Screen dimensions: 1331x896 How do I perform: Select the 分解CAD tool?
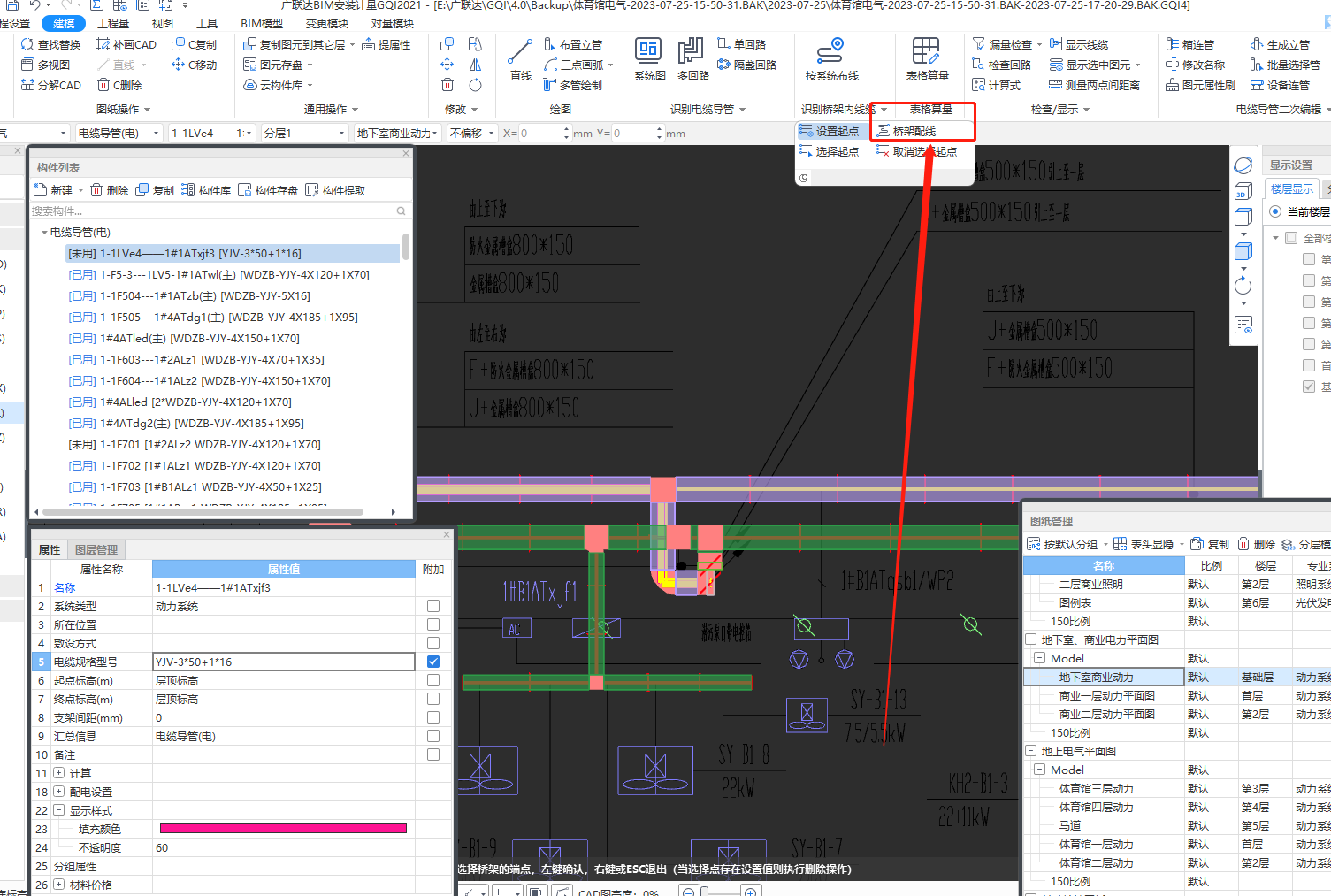coord(51,85)
